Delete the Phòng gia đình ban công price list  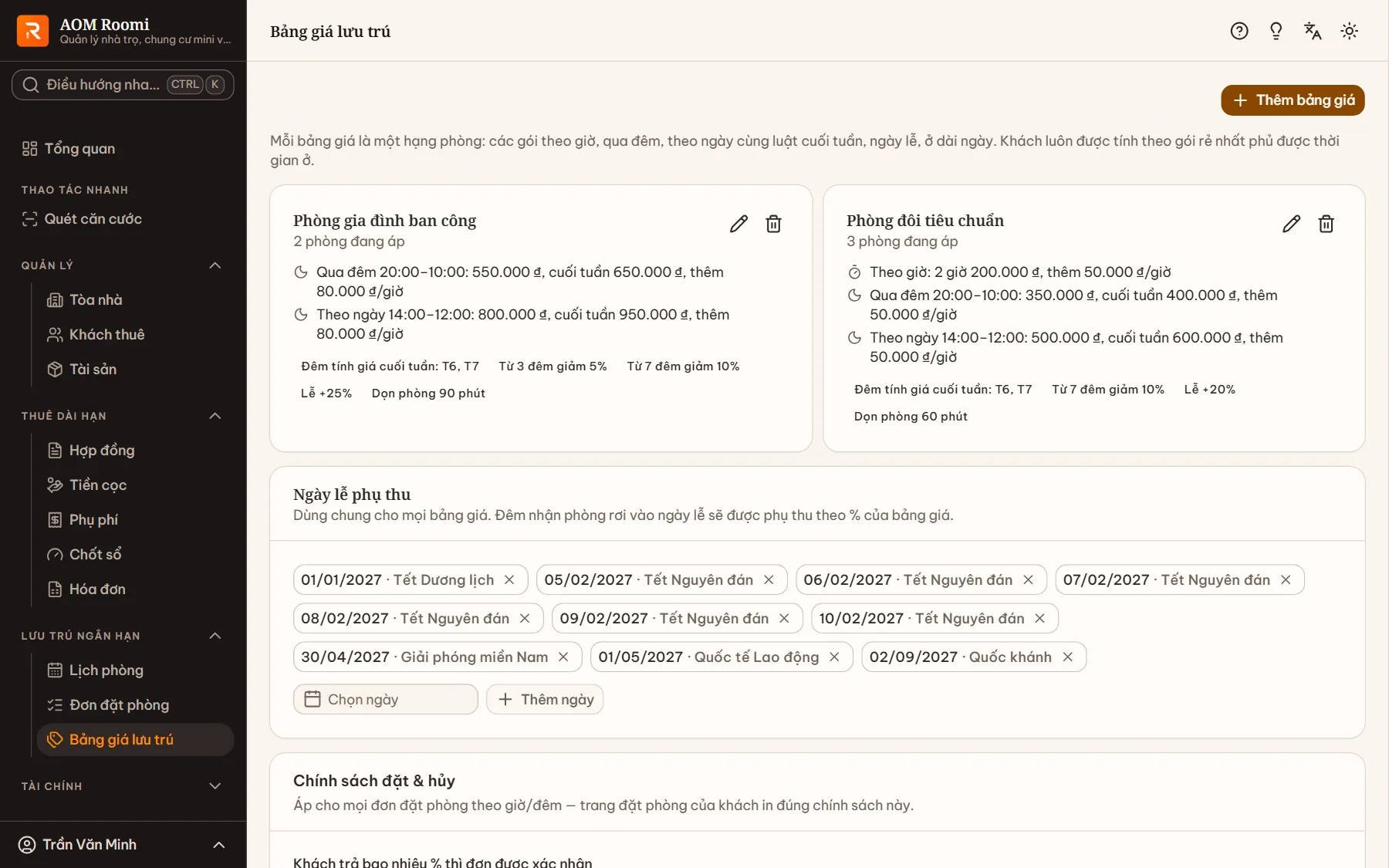[773, 224]
